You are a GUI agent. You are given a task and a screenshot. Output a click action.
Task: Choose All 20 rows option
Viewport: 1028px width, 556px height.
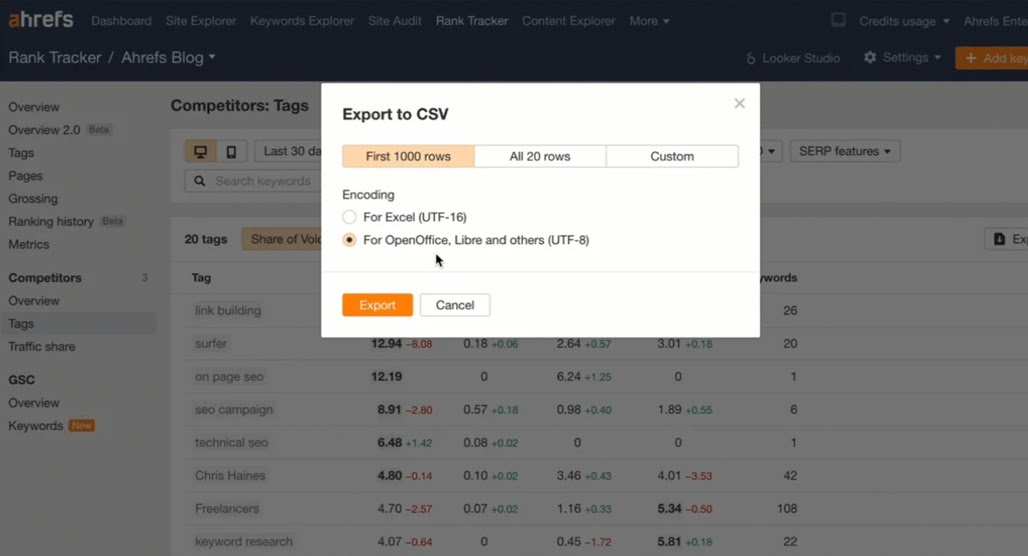coord(540,156)
